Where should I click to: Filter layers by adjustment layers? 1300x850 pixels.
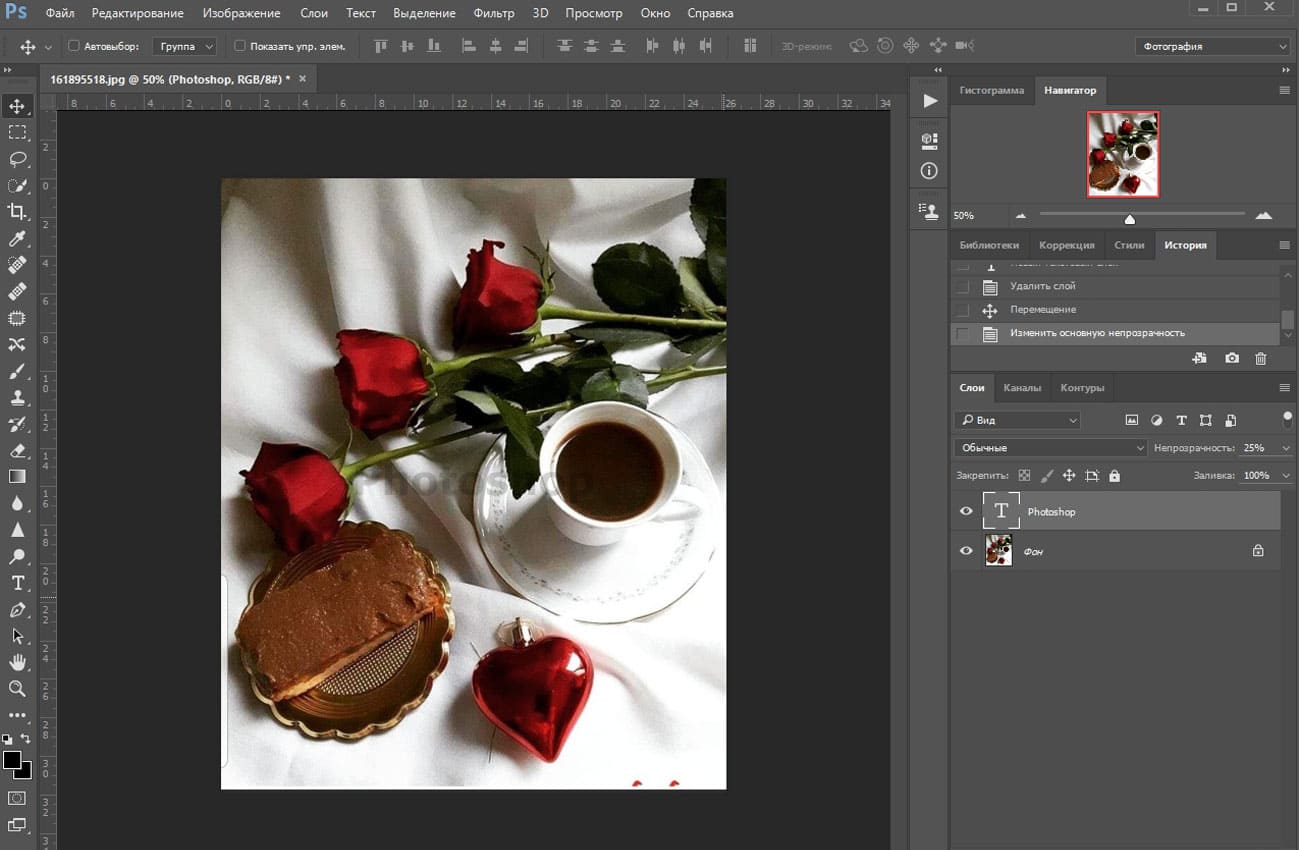coord(1157,420)
